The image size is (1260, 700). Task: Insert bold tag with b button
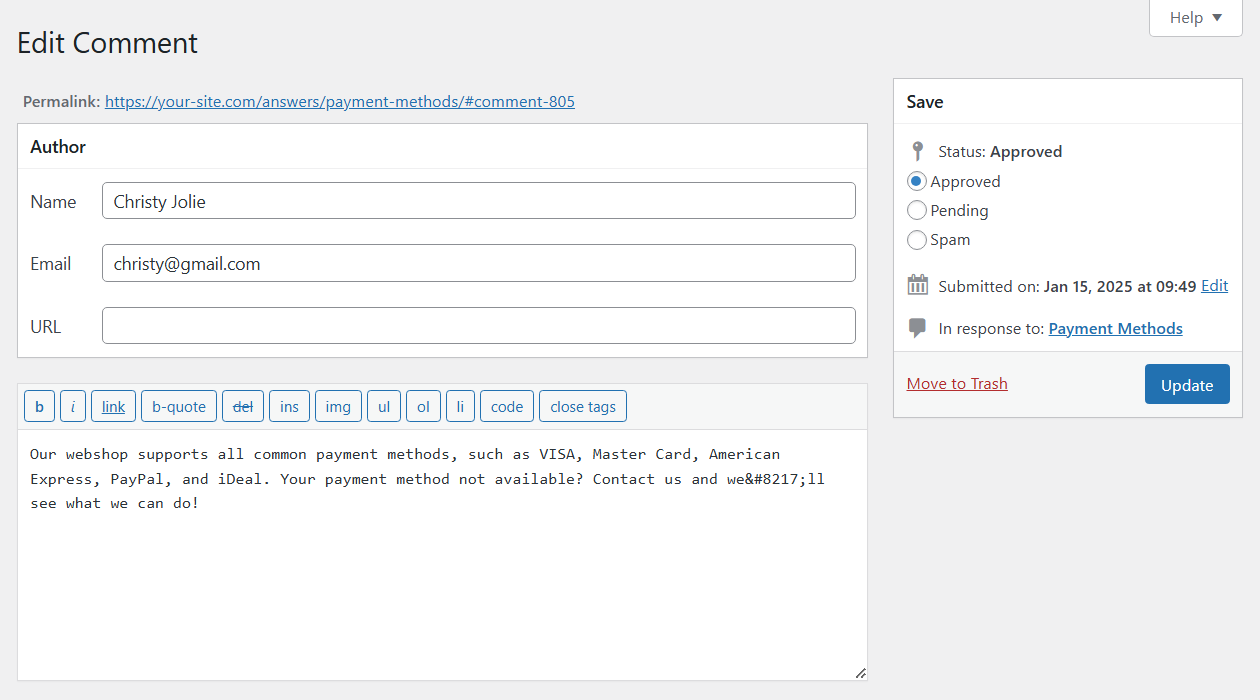tap(39, 406)
